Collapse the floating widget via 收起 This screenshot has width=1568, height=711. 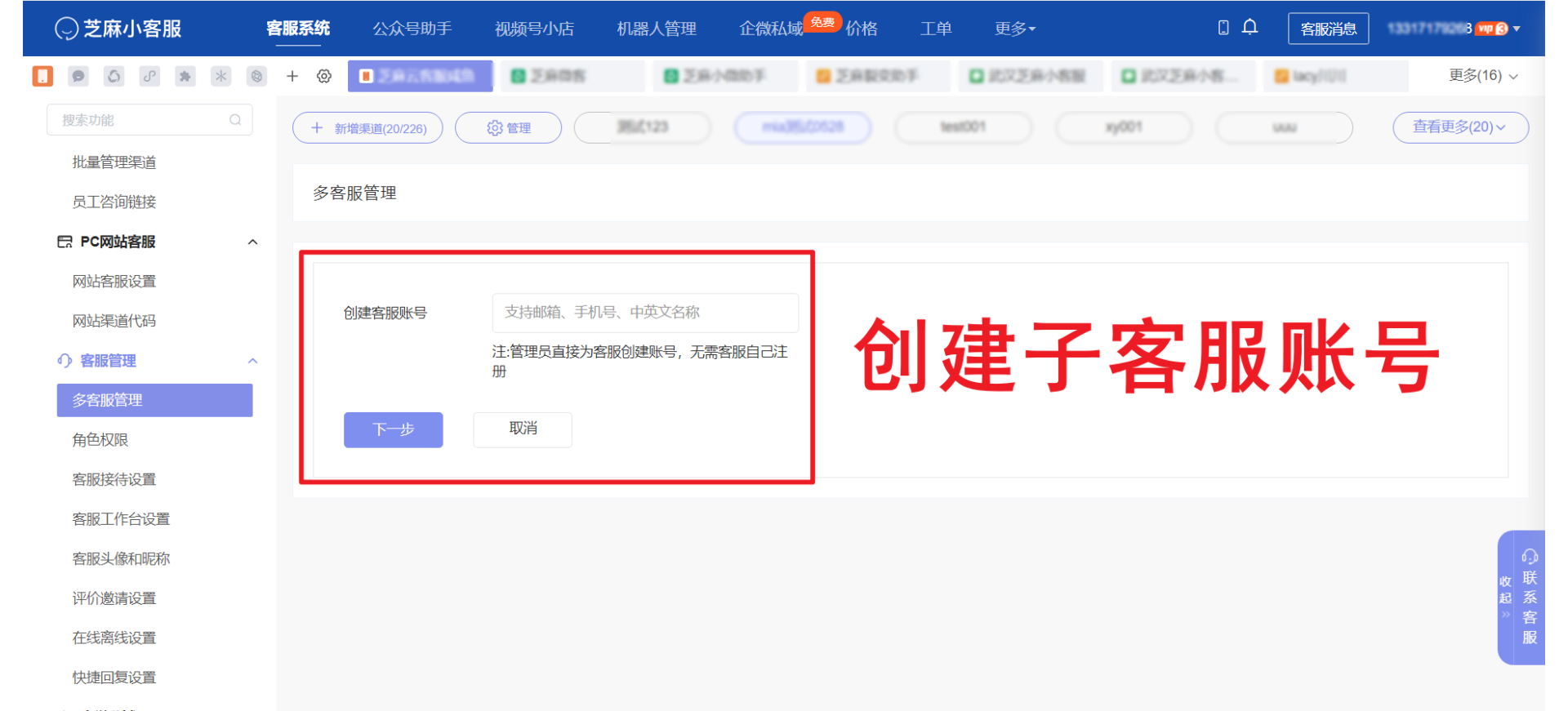click(x=1505, y=598)
